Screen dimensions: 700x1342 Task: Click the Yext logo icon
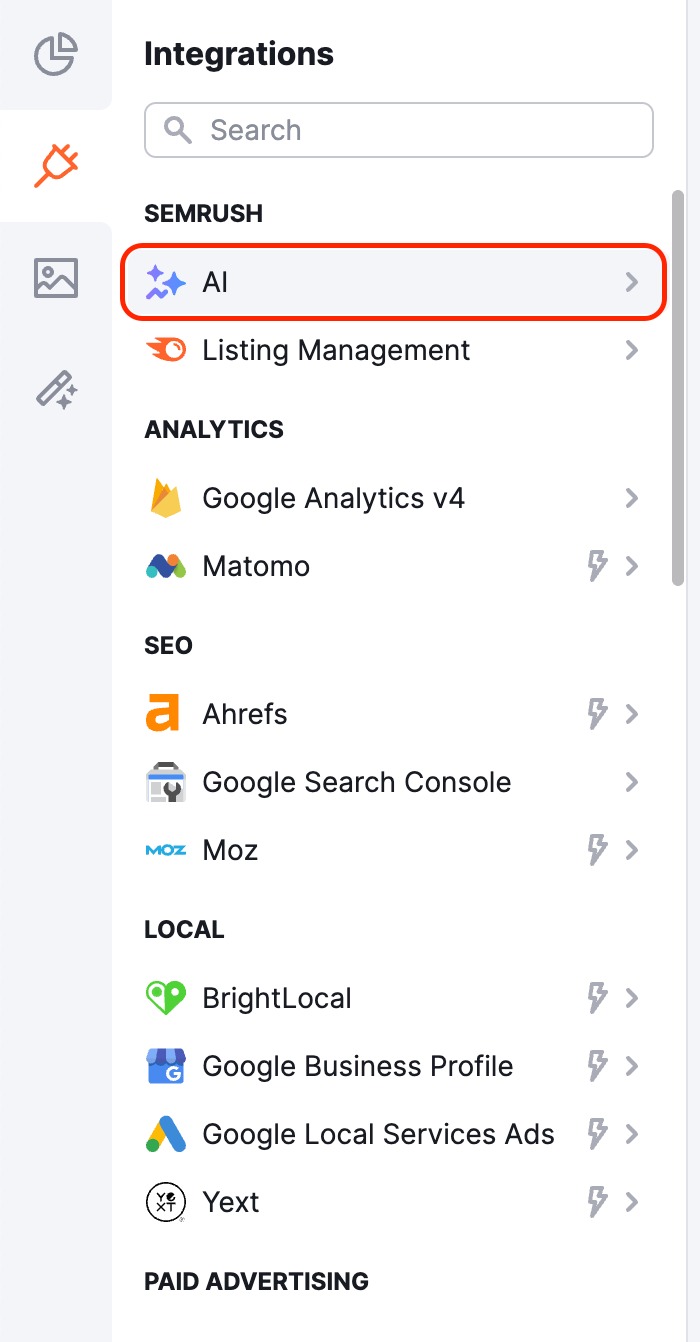(x=165, y=1202)
